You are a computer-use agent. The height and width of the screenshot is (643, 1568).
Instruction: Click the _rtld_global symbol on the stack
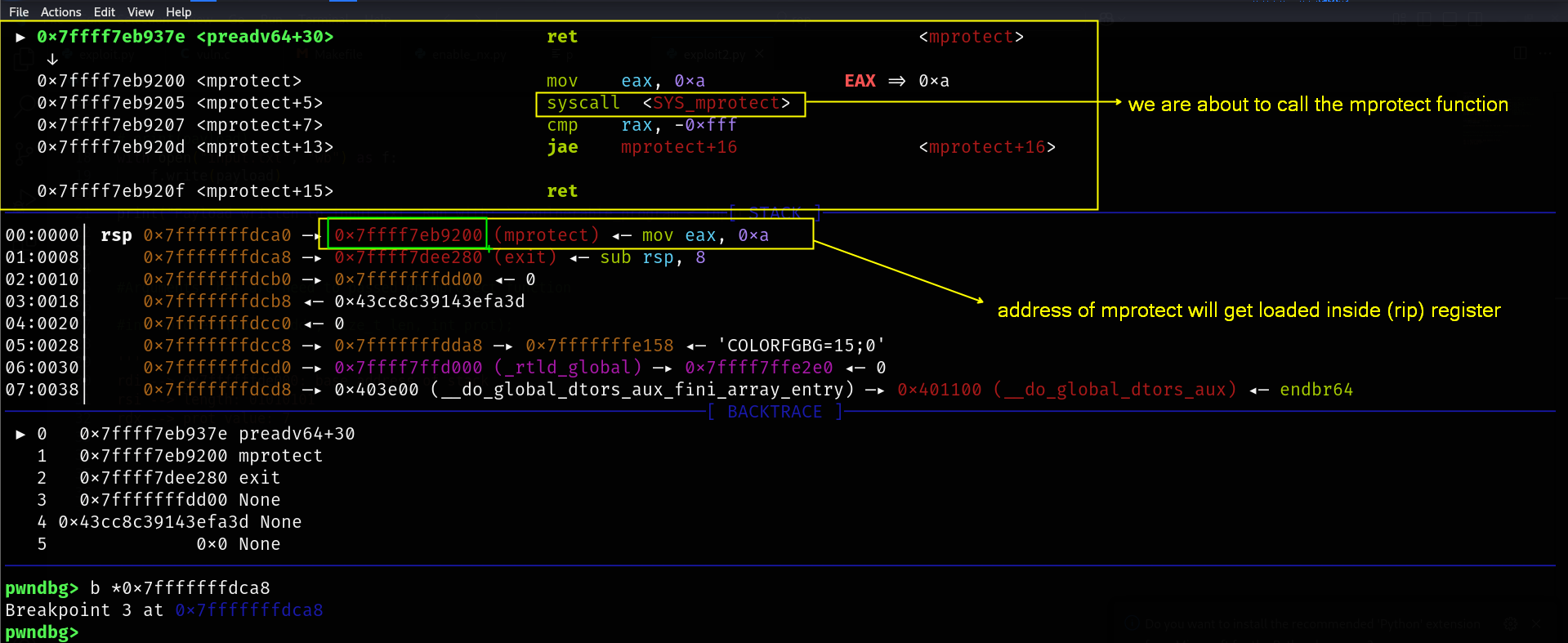point(569,368)
